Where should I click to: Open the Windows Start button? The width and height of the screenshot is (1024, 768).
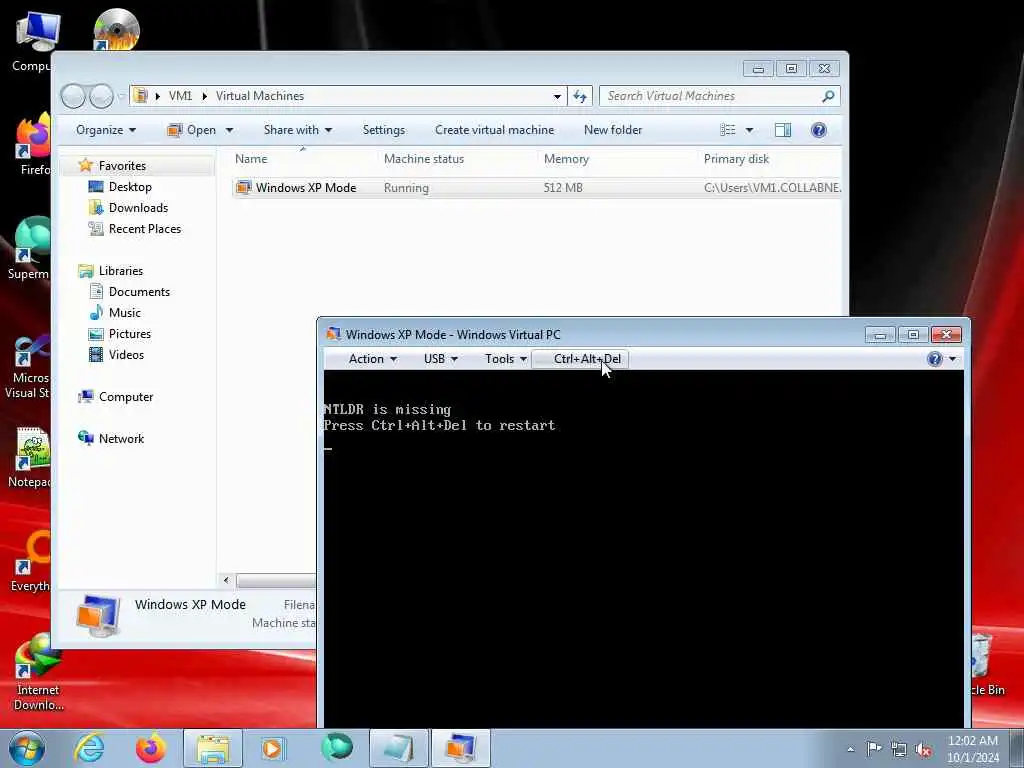pos(27,748)
